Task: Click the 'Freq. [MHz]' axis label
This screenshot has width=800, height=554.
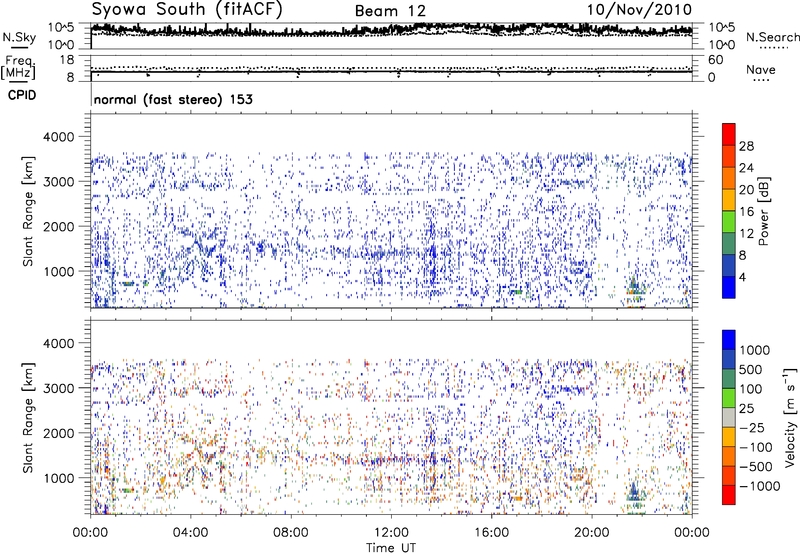Action: [x=18, y=67]
